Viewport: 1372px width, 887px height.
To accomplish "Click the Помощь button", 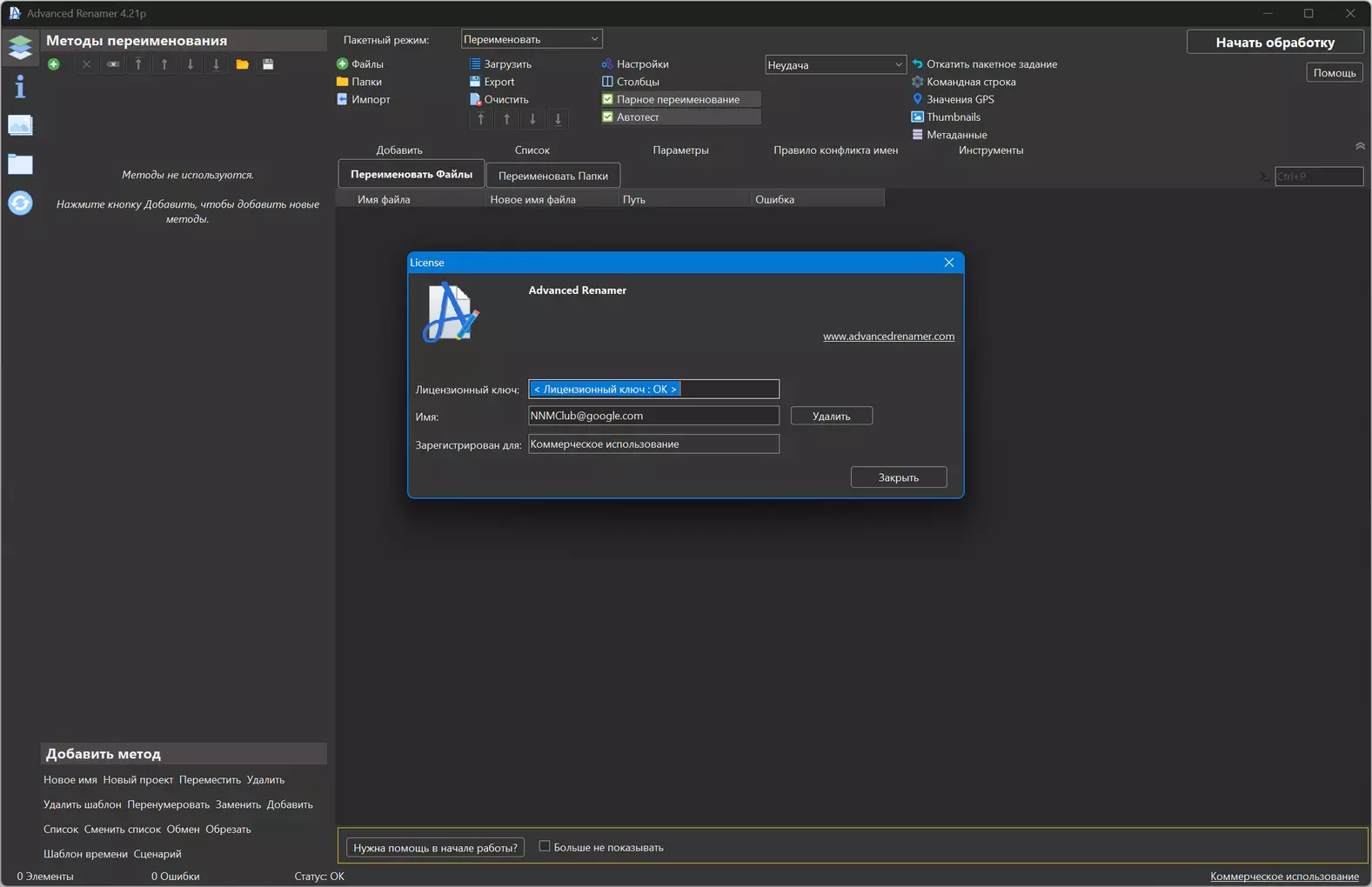I will click(1335, 73).
